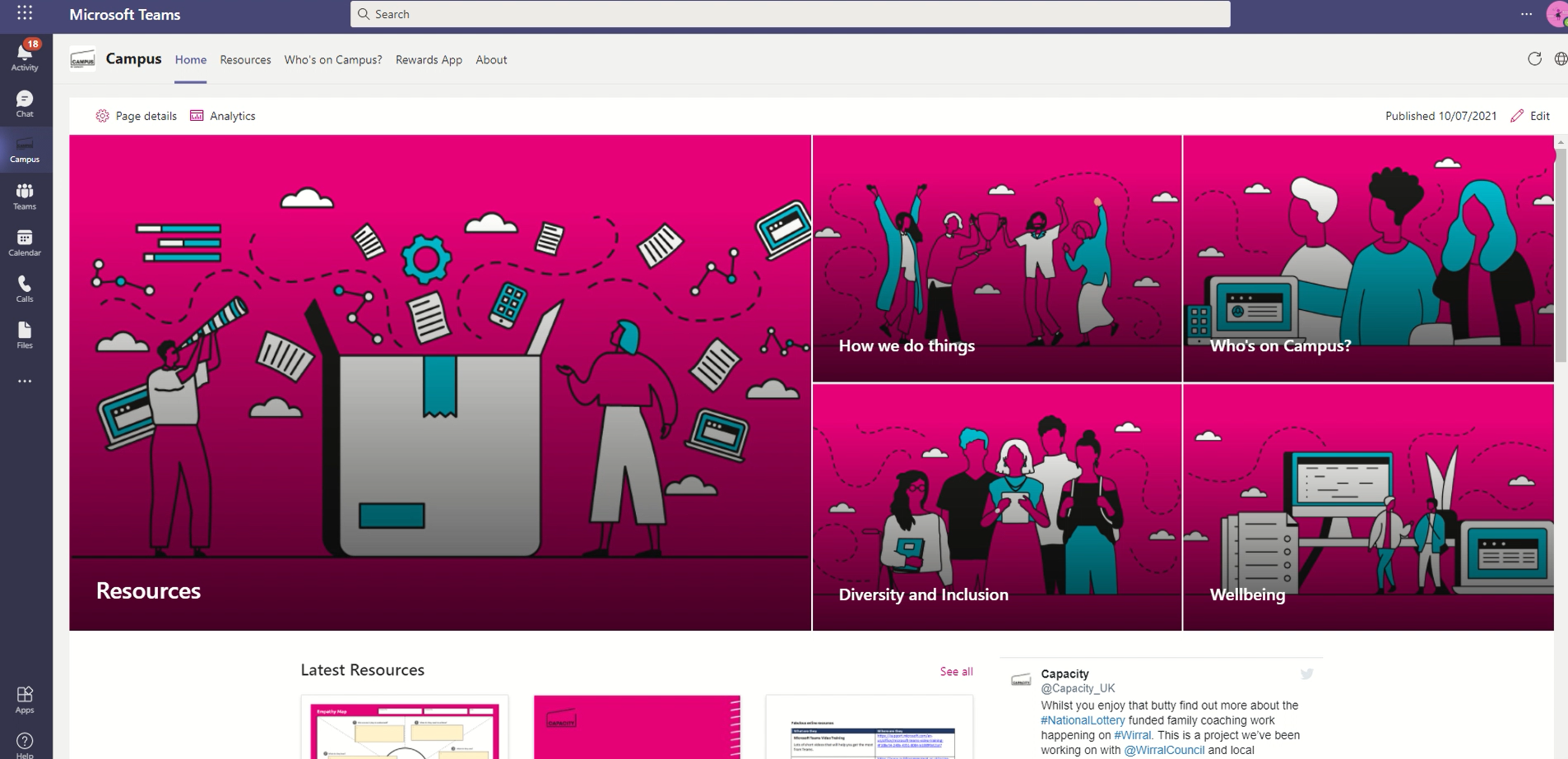Click the page vertical scrollbar thumb

pyautogui.click(x=1561, y=255)
